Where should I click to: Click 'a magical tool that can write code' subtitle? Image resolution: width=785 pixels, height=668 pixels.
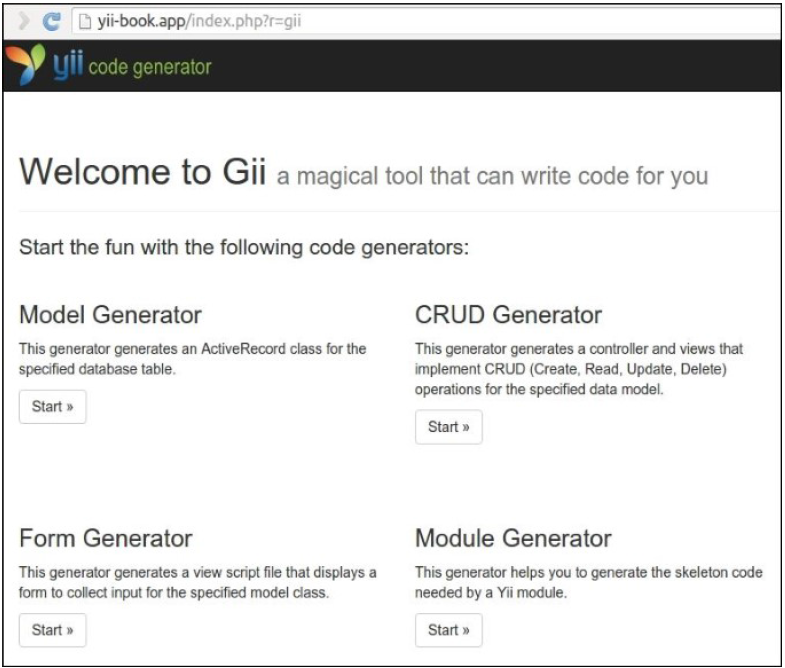coord(493,176)
